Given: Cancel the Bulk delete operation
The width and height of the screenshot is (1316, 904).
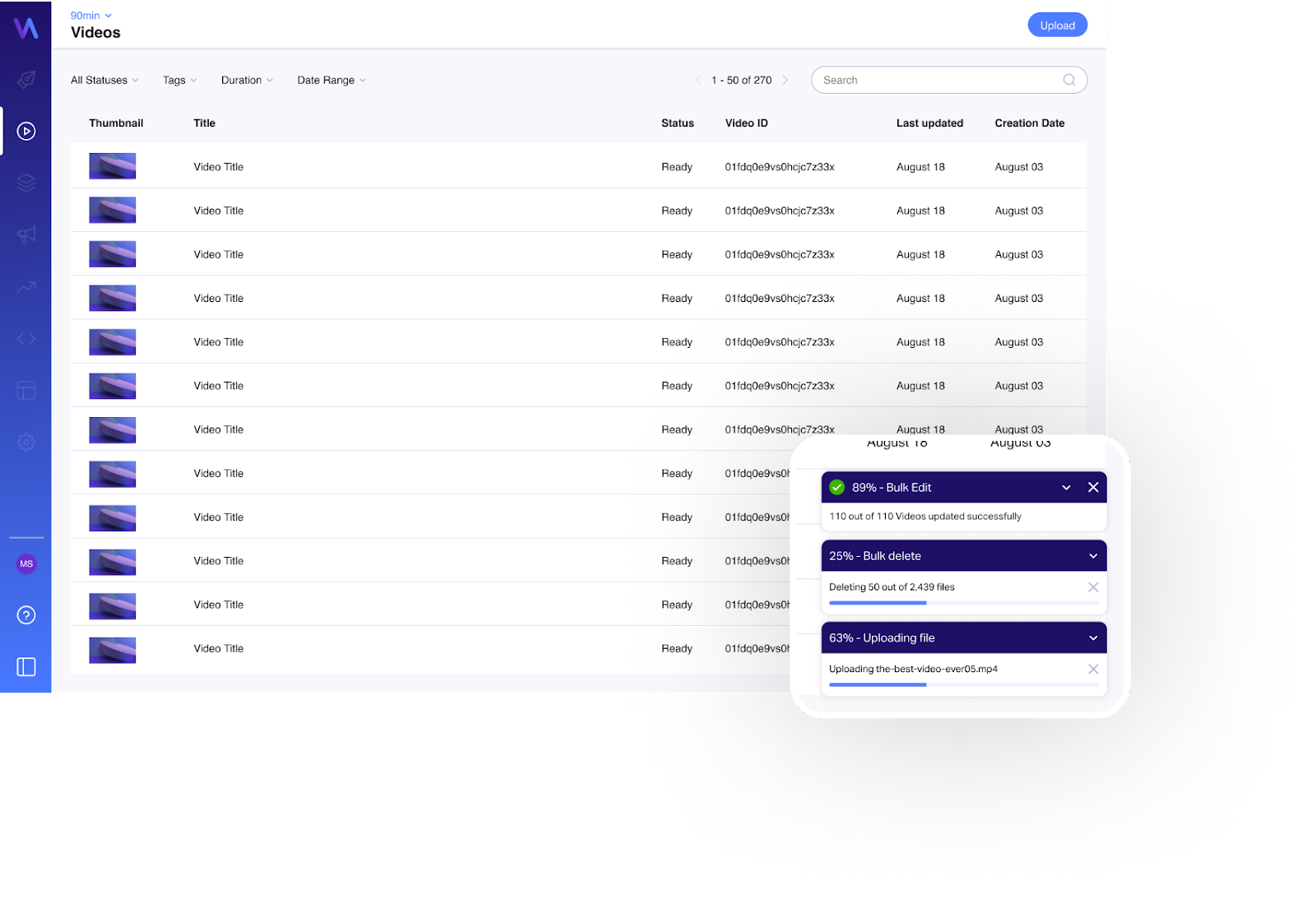Looking at the screenshot, I should point(1093,587).
